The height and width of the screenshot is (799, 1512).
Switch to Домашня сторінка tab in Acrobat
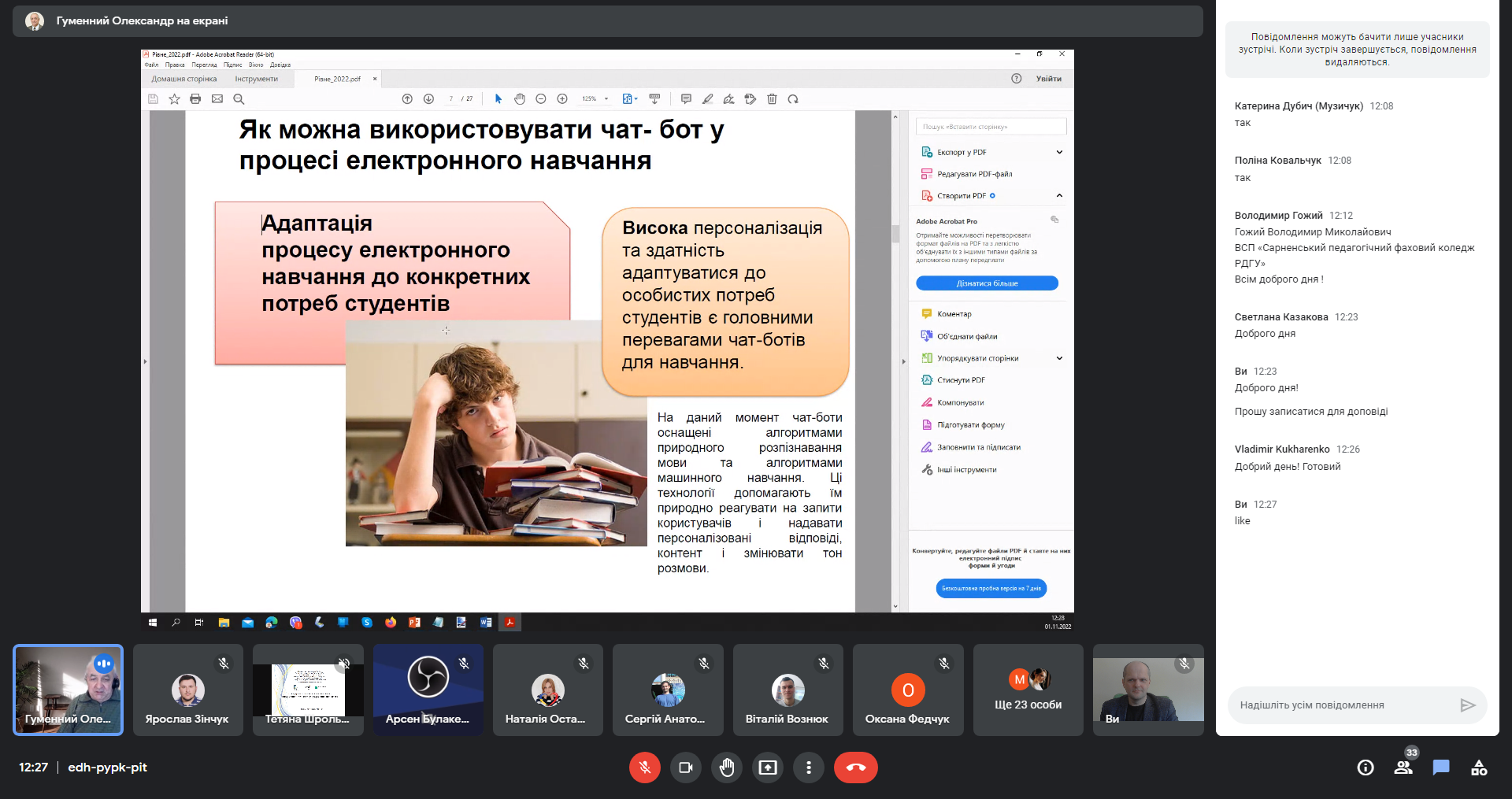(184, 79)
